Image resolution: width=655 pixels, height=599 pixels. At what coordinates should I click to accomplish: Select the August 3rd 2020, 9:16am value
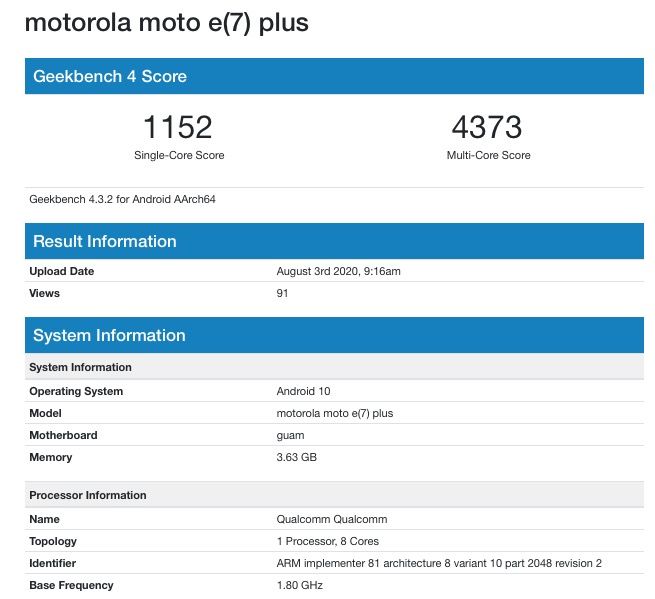coord(338,271)
